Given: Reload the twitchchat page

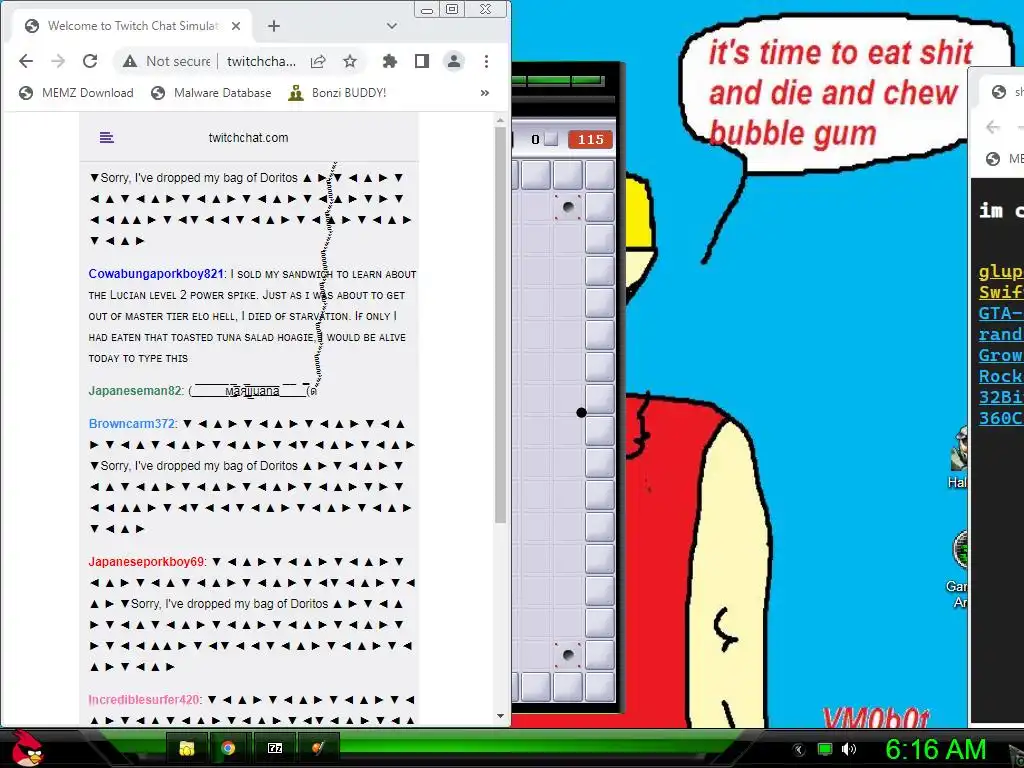Looking at the screenshot, I should coord(90,61).
